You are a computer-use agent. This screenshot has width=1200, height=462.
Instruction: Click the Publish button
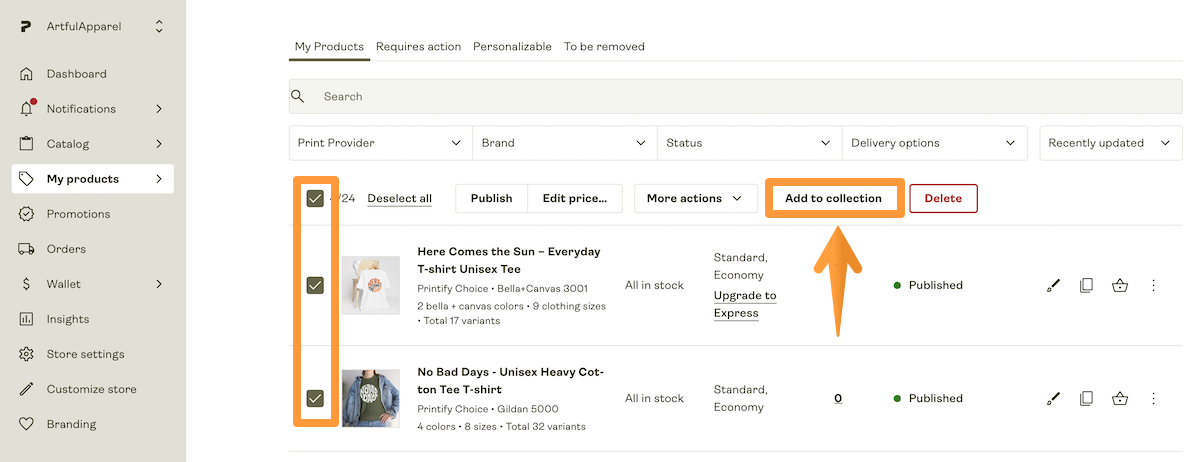point(492,198)
